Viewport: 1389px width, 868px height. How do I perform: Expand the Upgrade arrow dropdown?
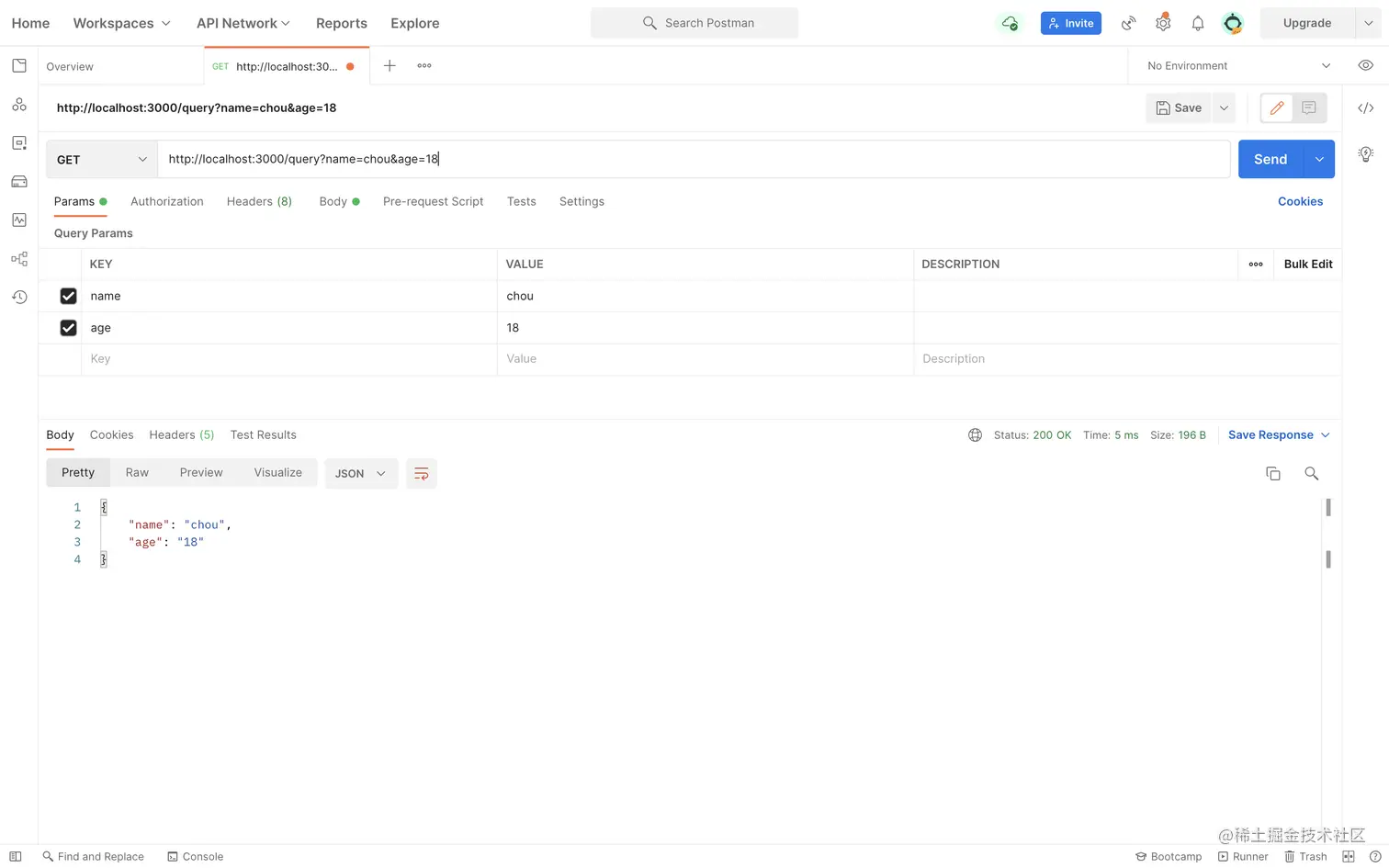pyautogui.click(x=1368, y=23)
